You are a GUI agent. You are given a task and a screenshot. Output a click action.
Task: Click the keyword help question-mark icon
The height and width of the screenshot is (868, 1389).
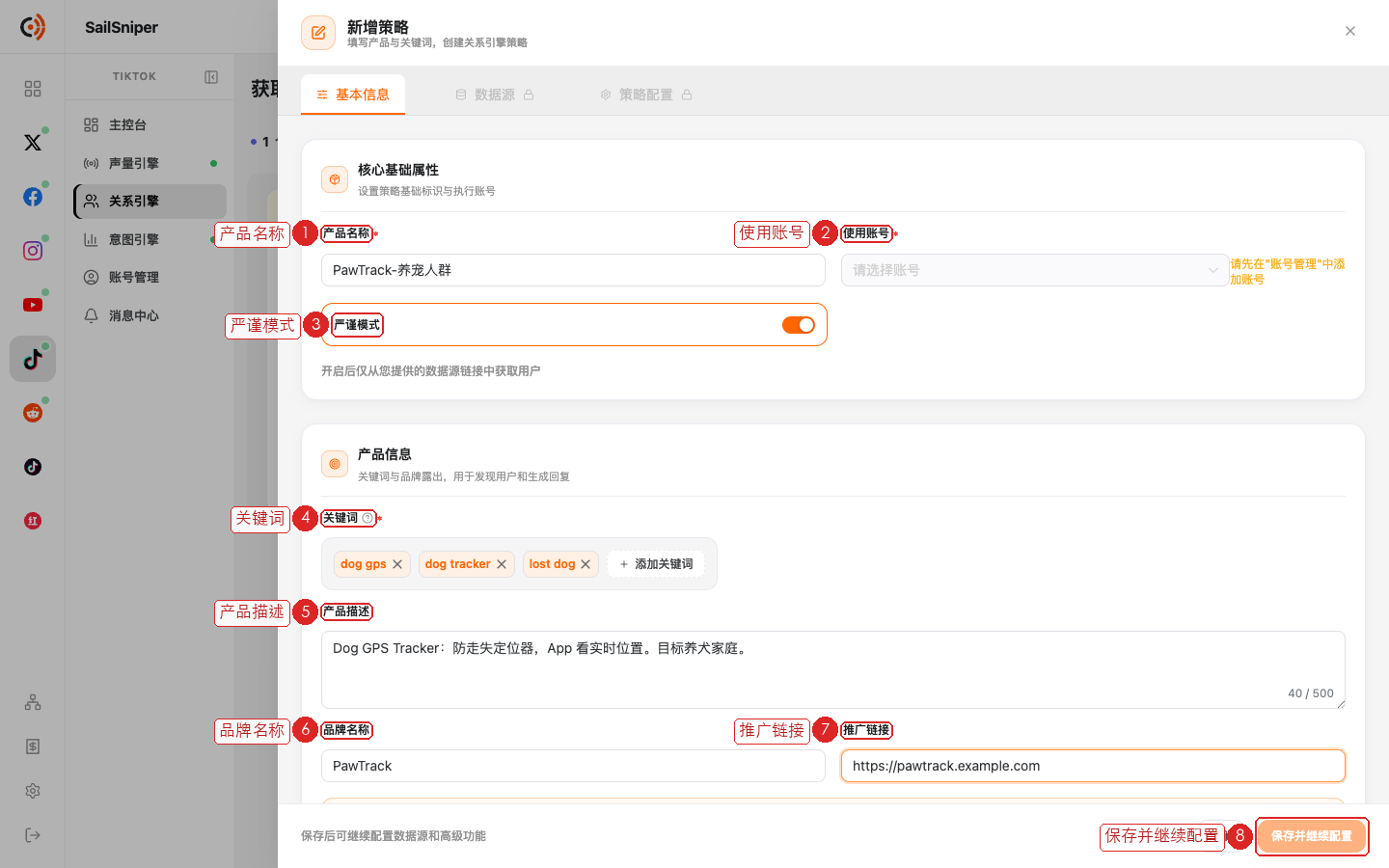click(x=368, y=518)
